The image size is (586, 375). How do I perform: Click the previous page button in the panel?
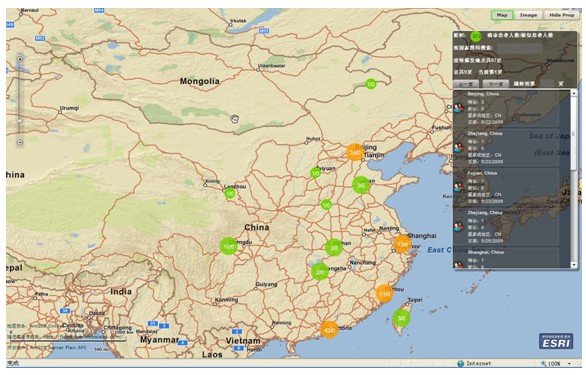click(466, 84)
